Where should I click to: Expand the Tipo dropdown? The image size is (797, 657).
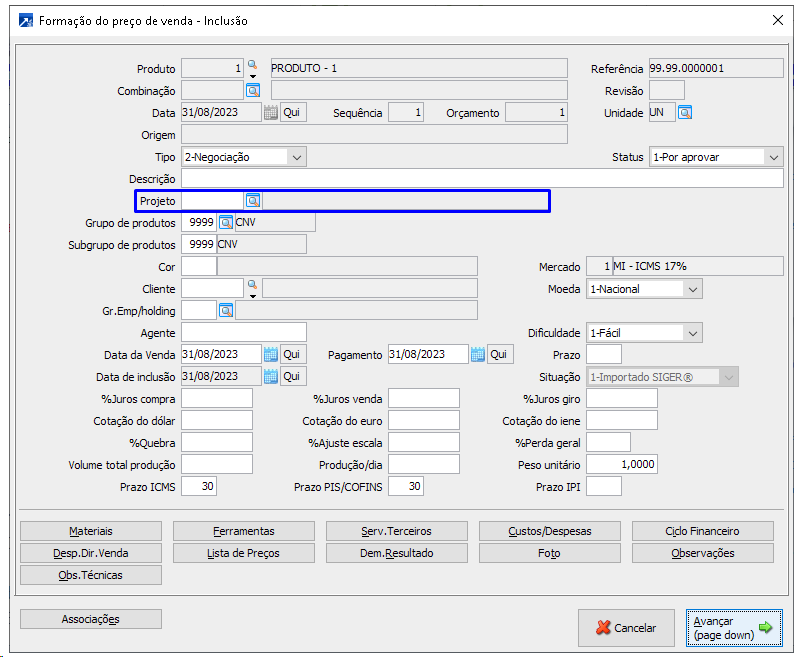(x=295, y=157)
